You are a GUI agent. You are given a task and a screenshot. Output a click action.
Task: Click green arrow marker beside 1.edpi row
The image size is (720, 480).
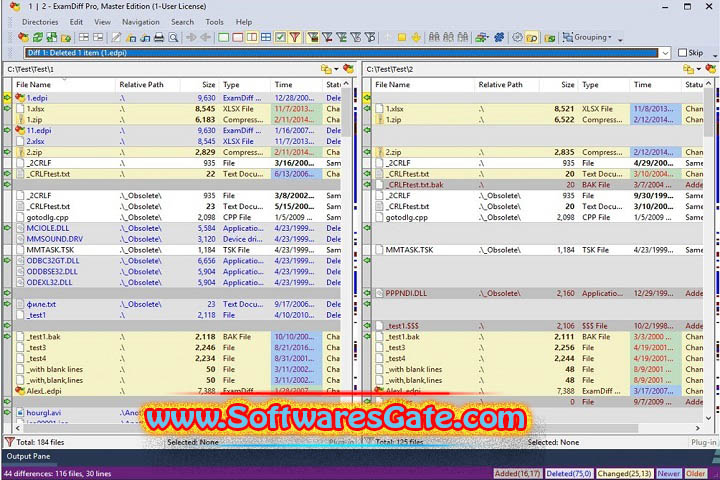click(x=7, y=98)
